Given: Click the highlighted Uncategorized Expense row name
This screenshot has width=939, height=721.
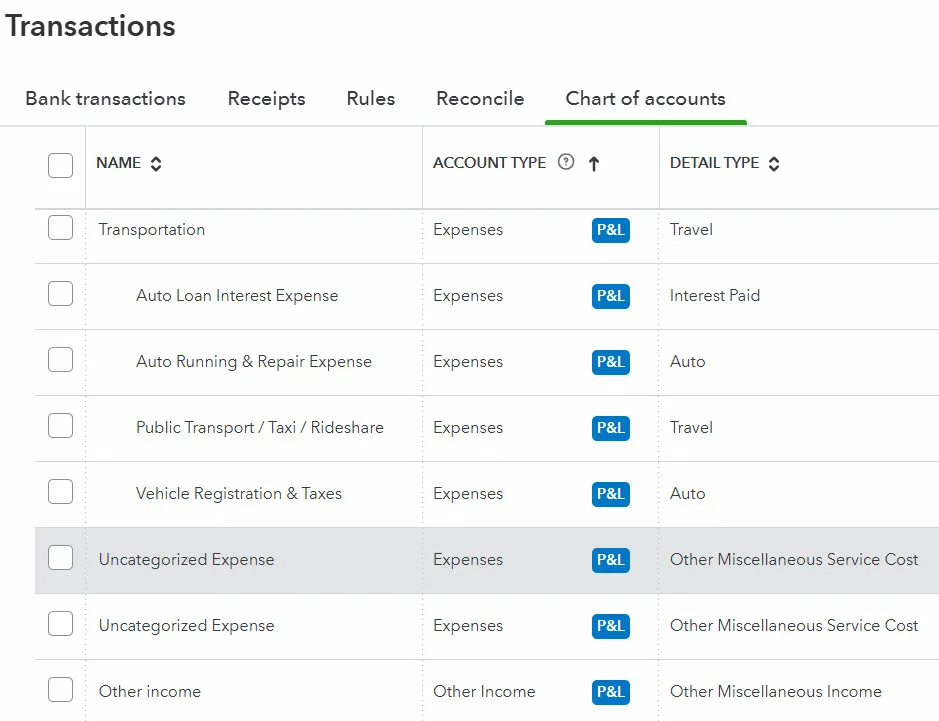Looking at the screenshot, I should click(186, 560).
